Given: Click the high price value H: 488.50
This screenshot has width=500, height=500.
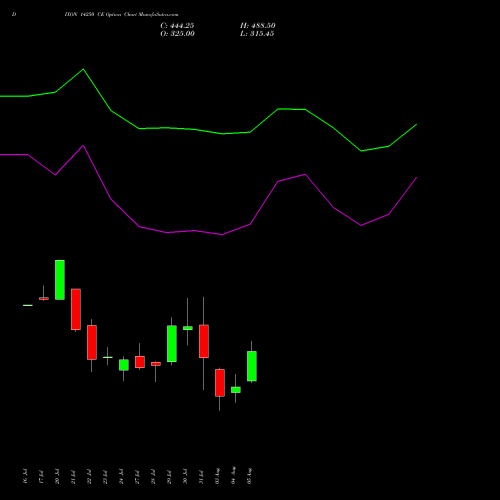Looking at the screenshot, I should [x=258, y=26].
